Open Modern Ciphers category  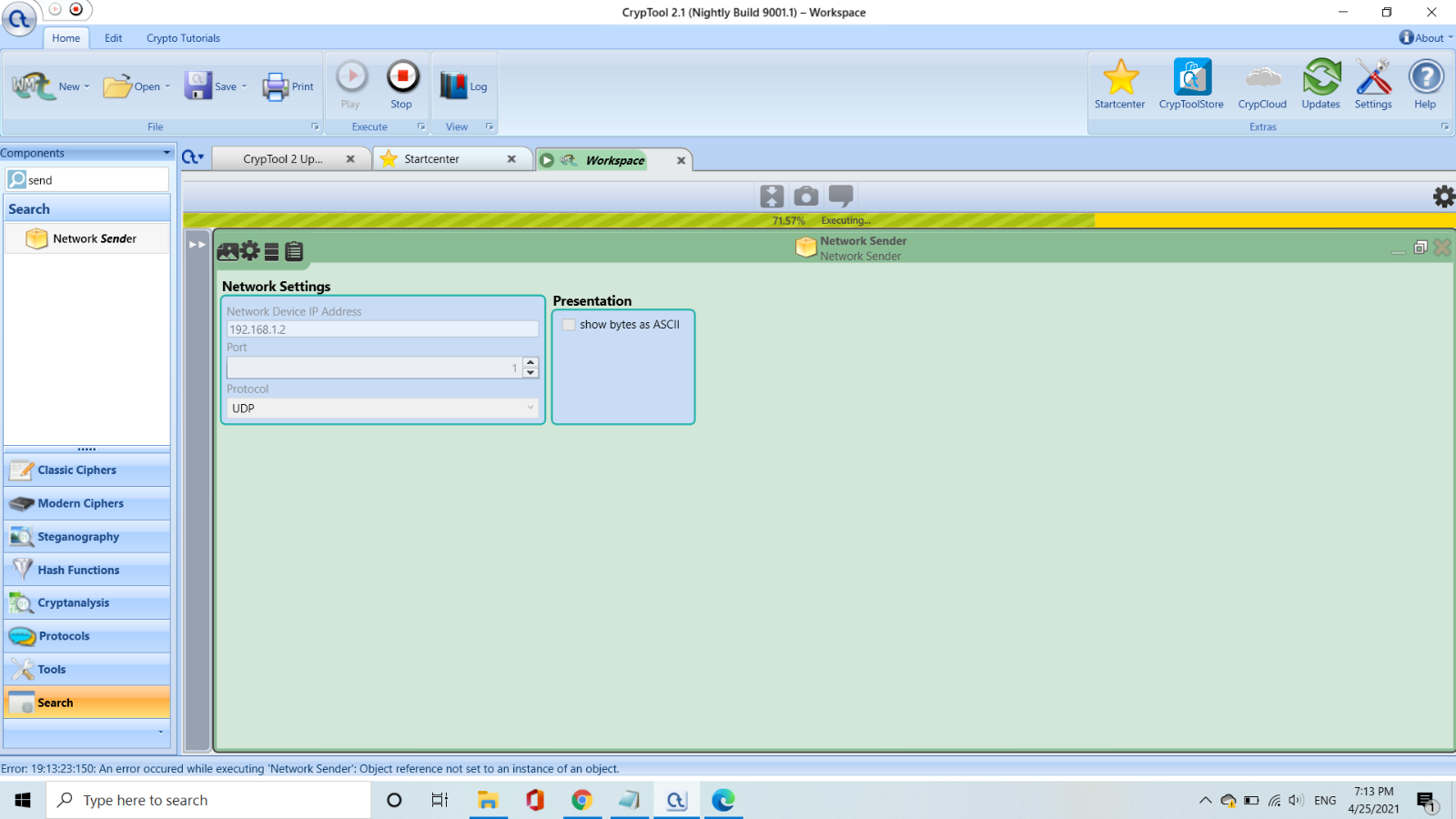pyautogui.click(x=86, y=503)
